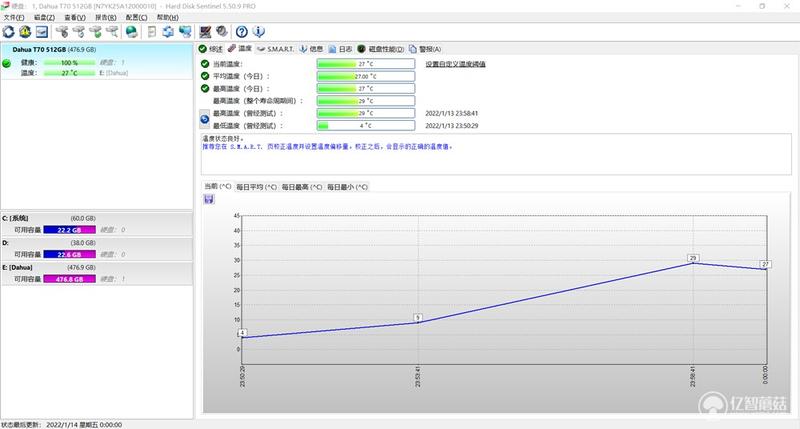Open the 报告(R) menu
800x429 pixels.
[x=106, y=17]
